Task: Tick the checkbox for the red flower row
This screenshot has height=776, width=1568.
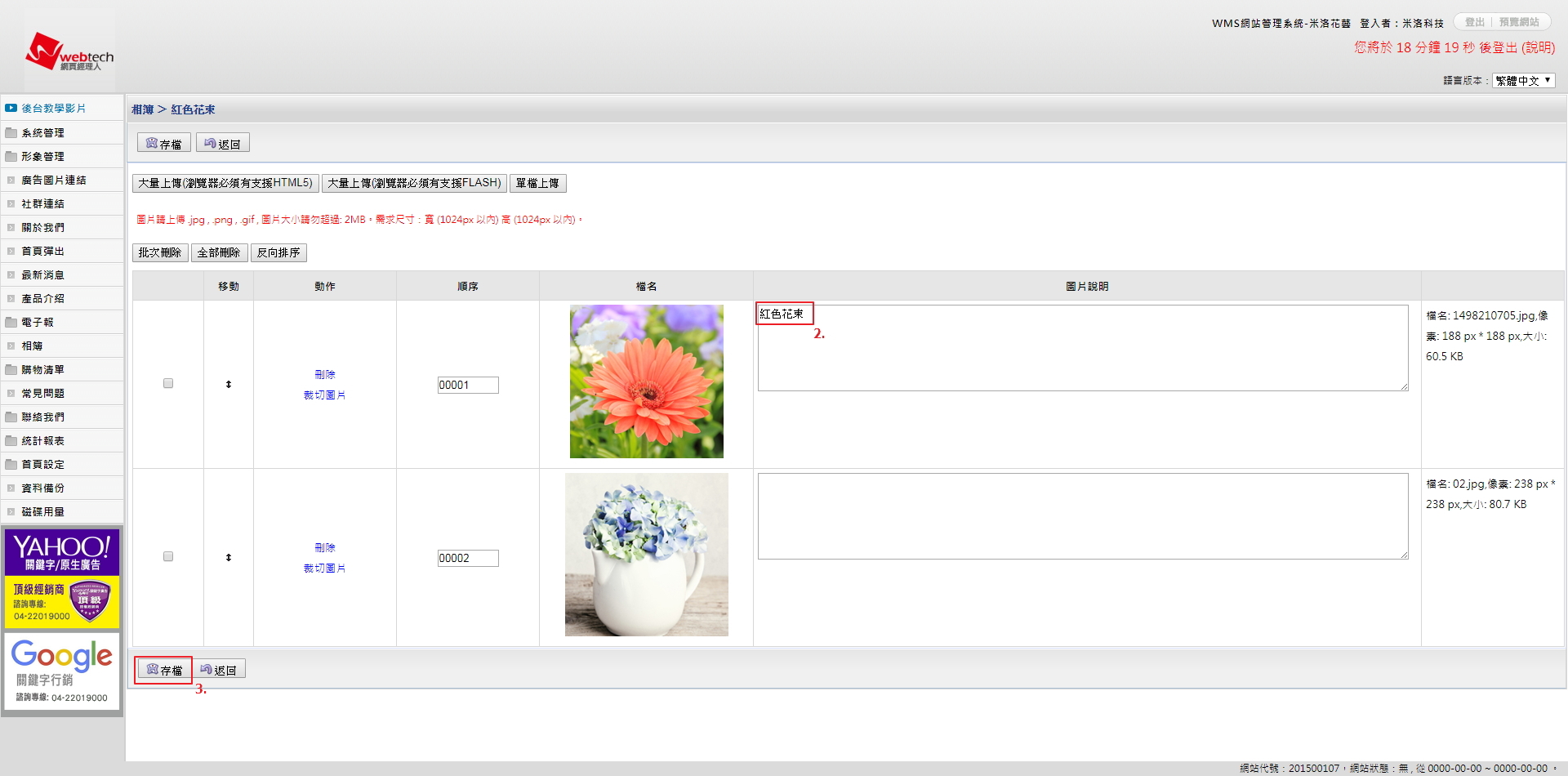Action: [168, 383]
